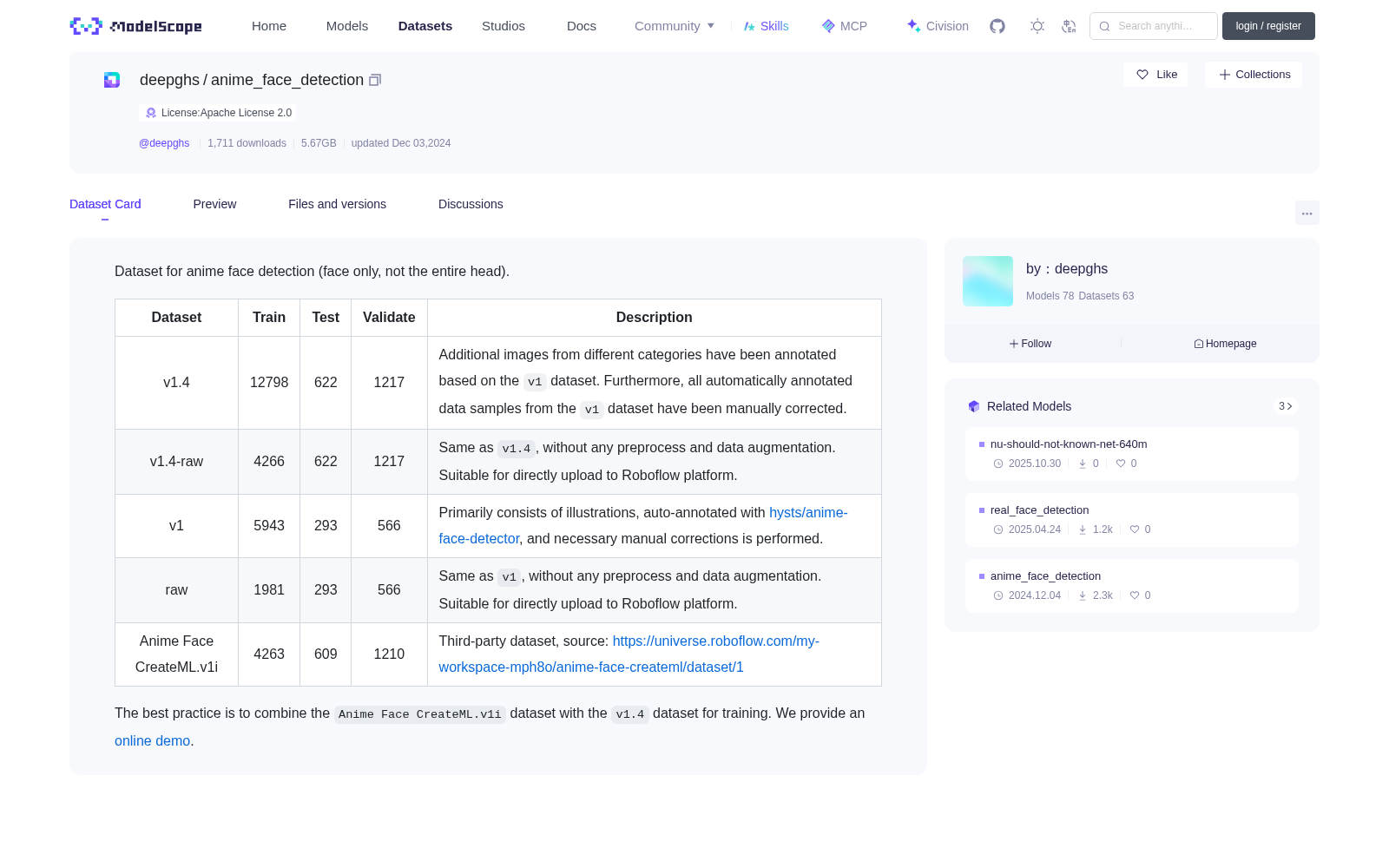The image size is (1389, 868).
Task: Like the dataset with the heart button
Action: (1156, 75)
